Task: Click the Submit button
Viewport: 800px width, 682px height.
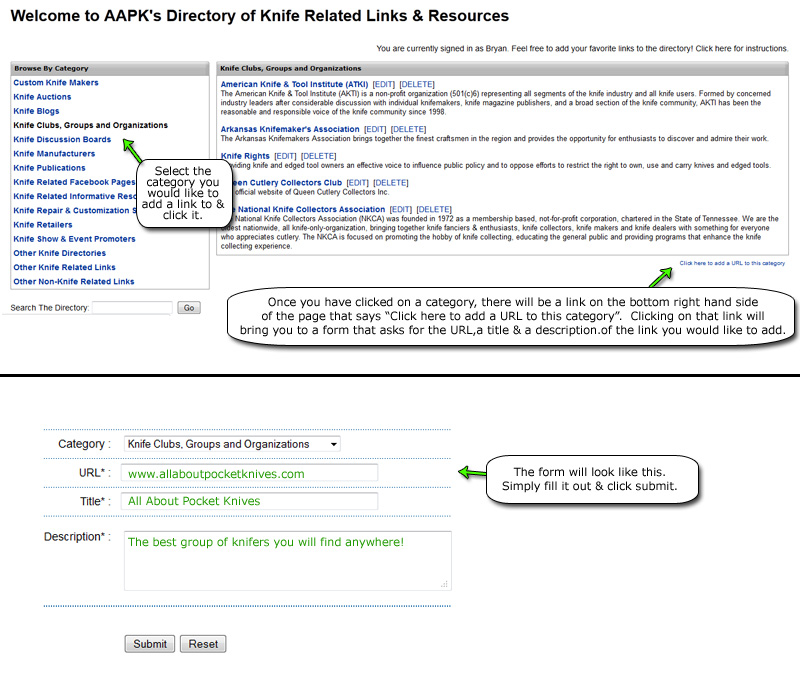Action: 150,644
